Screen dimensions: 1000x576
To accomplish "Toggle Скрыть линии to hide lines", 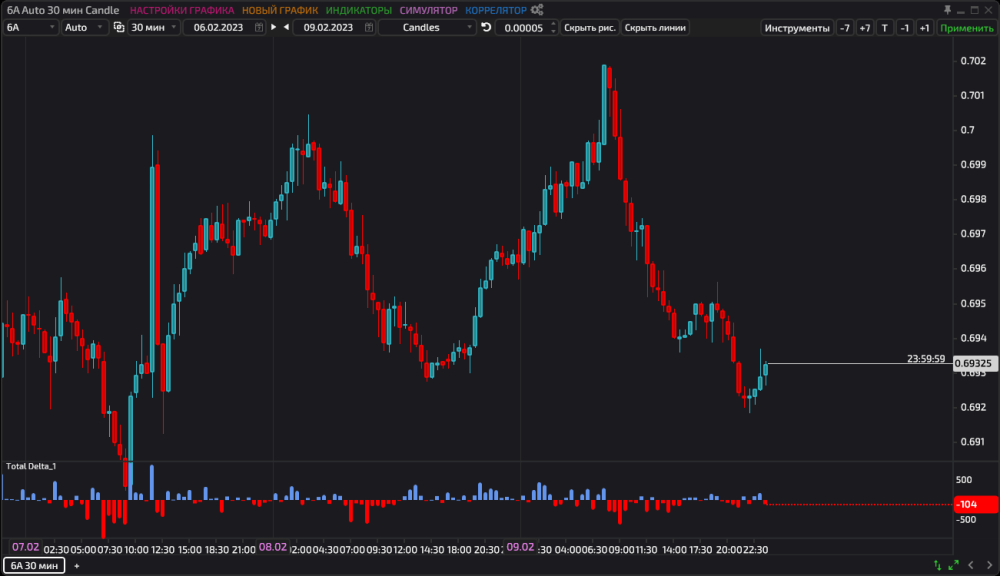I will (655, 27).
